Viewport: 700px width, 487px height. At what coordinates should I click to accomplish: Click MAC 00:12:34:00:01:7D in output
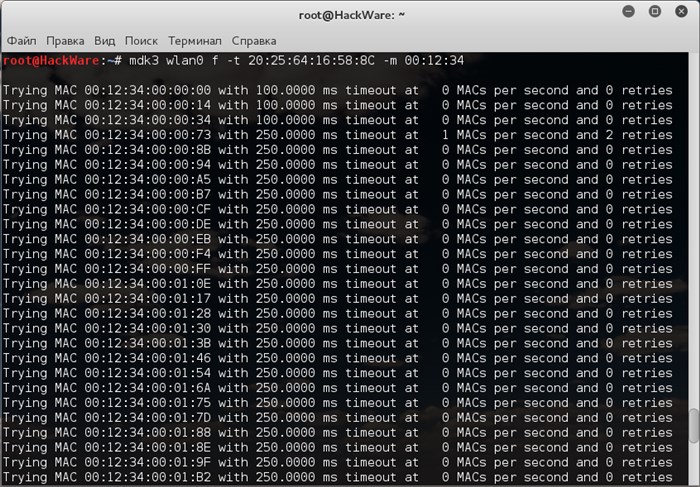148,417
